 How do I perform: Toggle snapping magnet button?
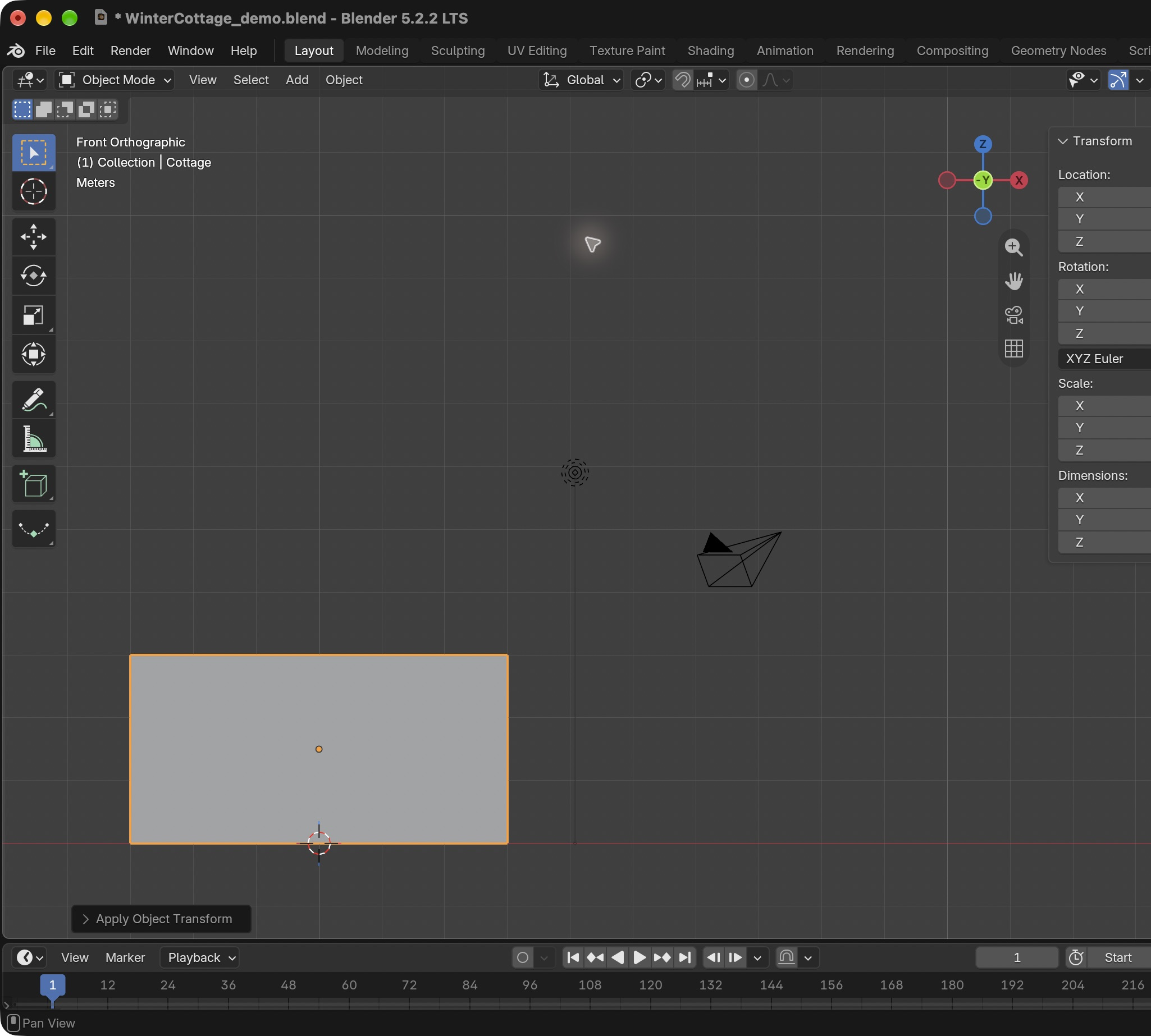682,80
